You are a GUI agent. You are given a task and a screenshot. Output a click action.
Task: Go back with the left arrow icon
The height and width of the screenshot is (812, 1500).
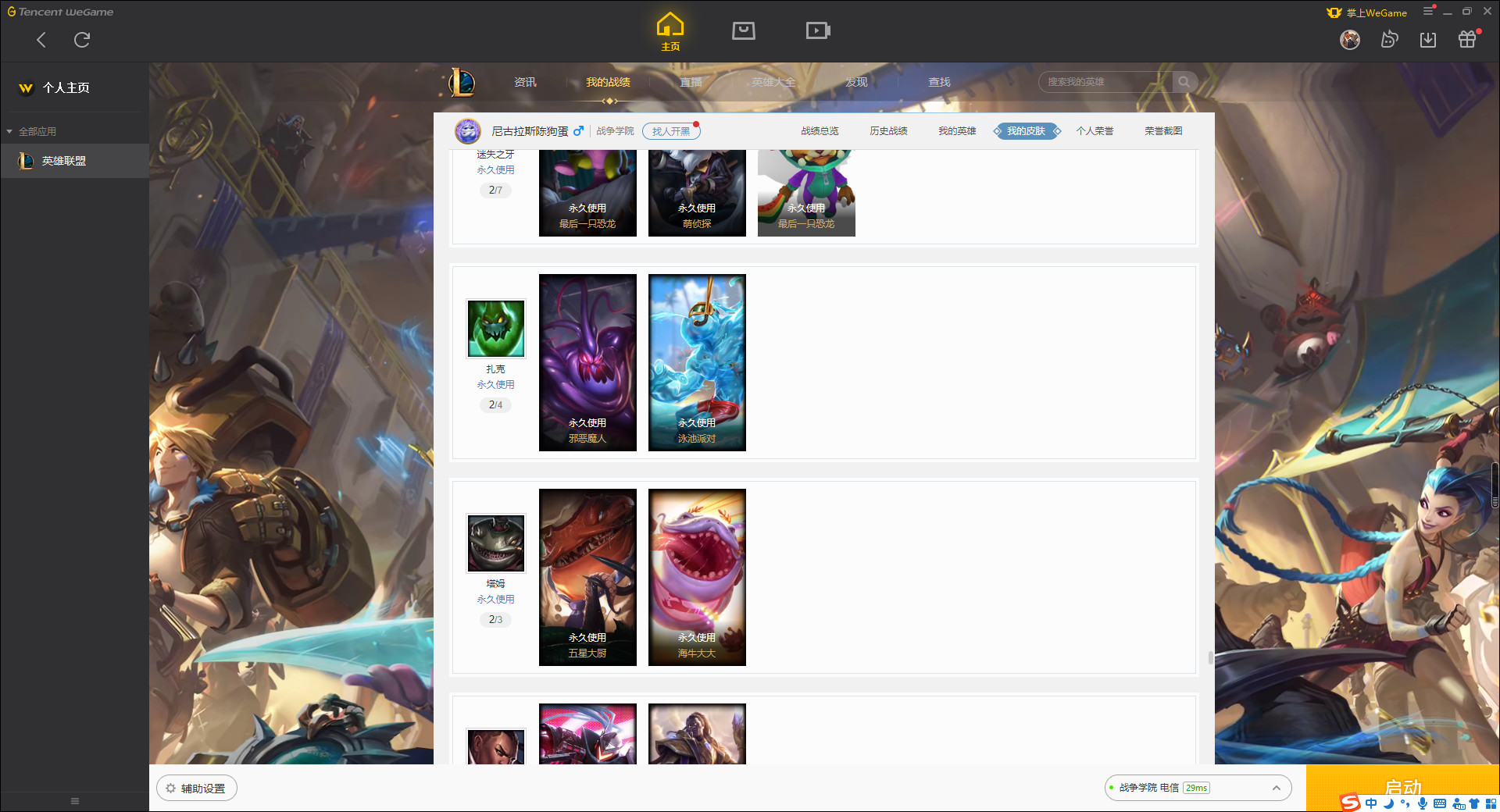pos(41,40)
